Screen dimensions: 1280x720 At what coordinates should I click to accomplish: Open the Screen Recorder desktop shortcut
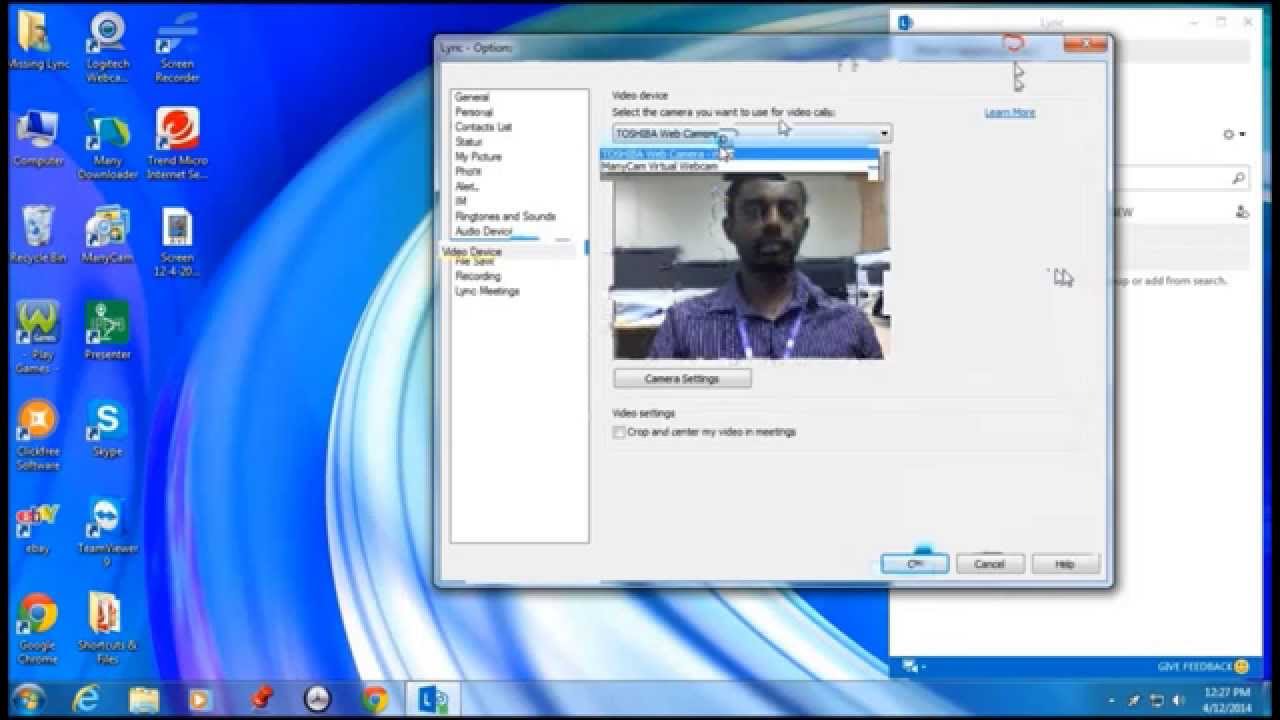(x=177, y=46)
